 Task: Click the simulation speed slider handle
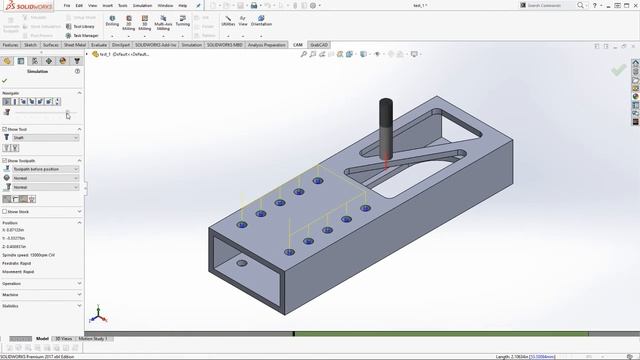(x=68, y=112)
